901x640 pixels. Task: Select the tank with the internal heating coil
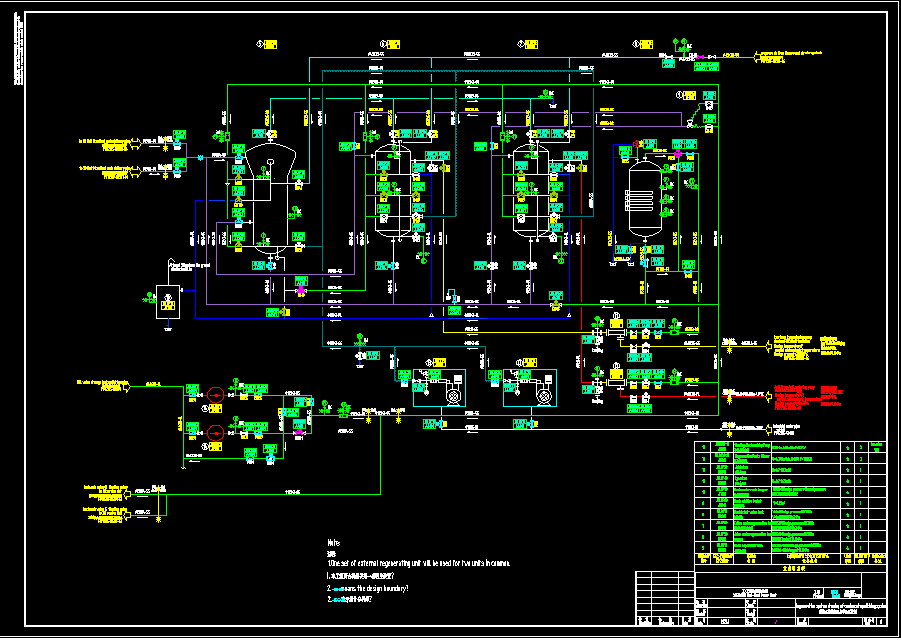coord(645,199)
